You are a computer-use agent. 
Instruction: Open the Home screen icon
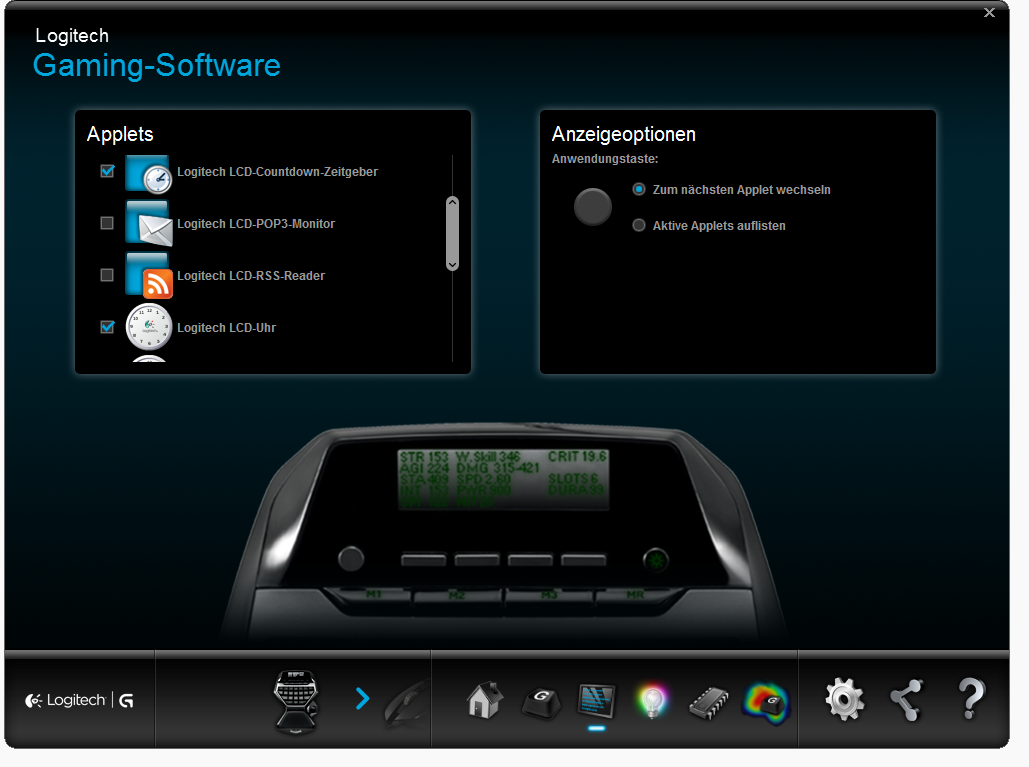pyautogui.click(x=485, y=700)
